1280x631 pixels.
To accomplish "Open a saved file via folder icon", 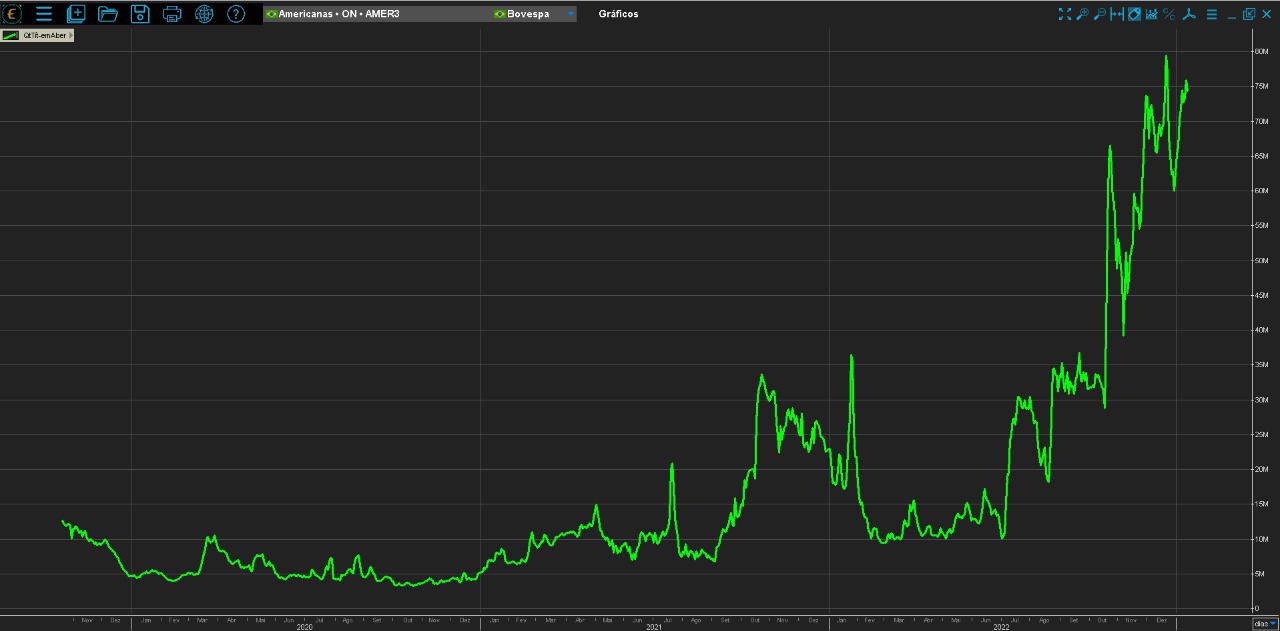I will (x=108, y=14).
